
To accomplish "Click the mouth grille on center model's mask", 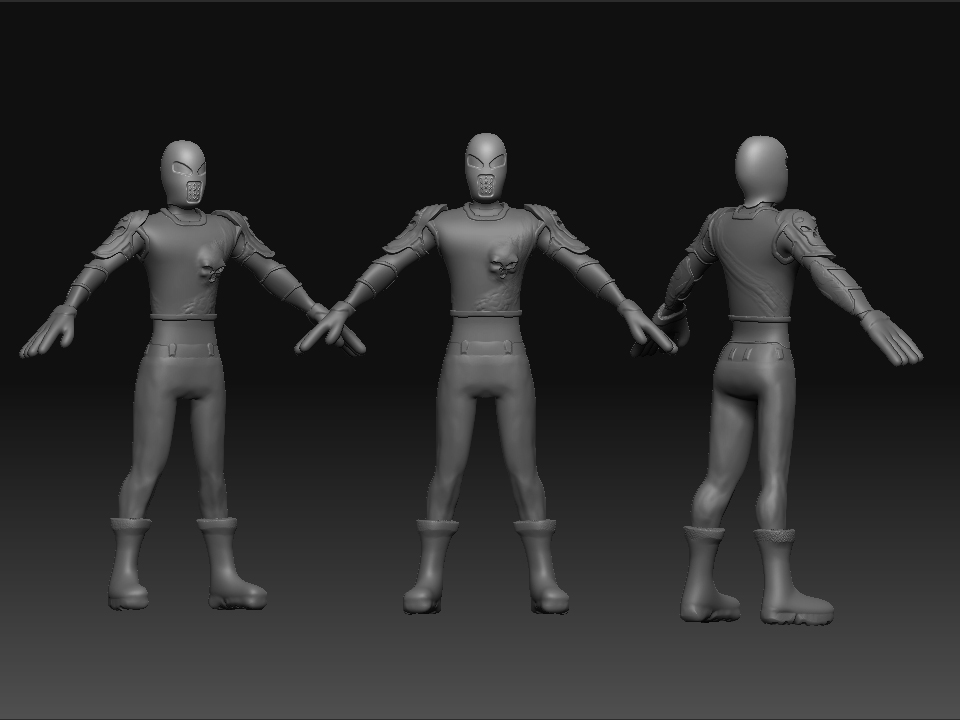I will coord(486,185).
